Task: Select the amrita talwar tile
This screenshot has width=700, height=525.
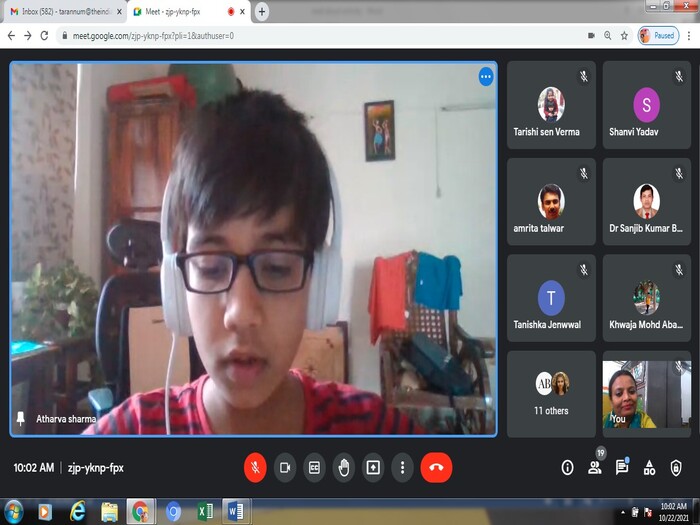Action: [x=551, y=201]
